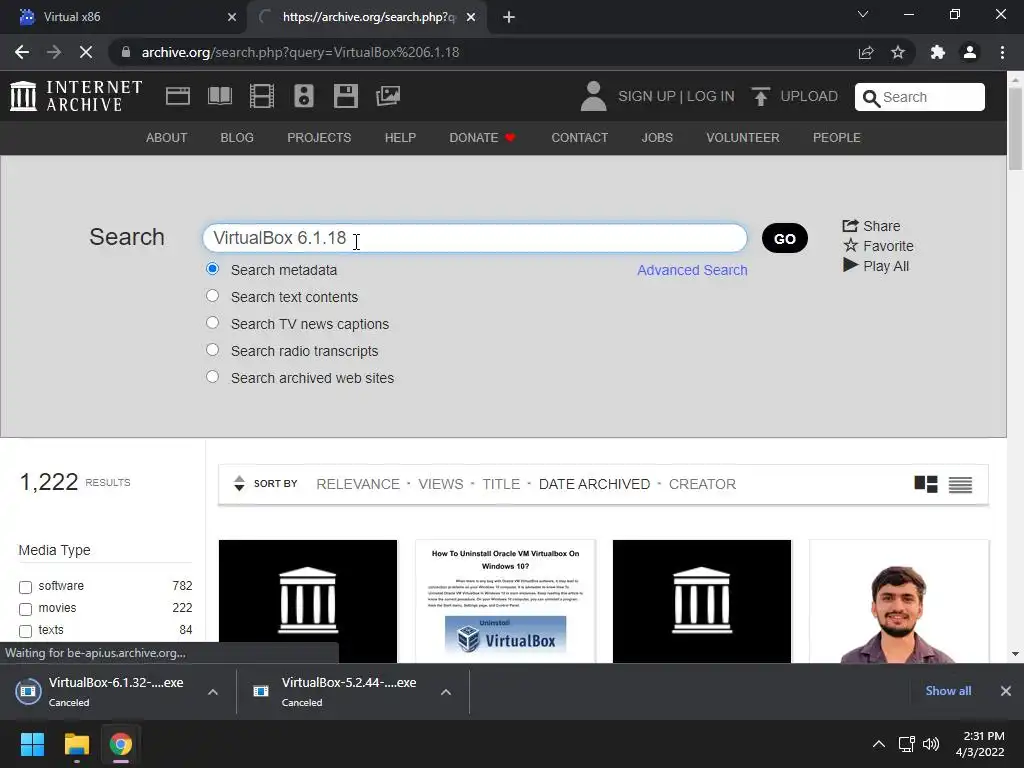Image resolution: width=1024 pixels, height=768 pixels.
Task: Open the Uninstall VirtualBox result thumbnail
Action: (x=505, y=601)
